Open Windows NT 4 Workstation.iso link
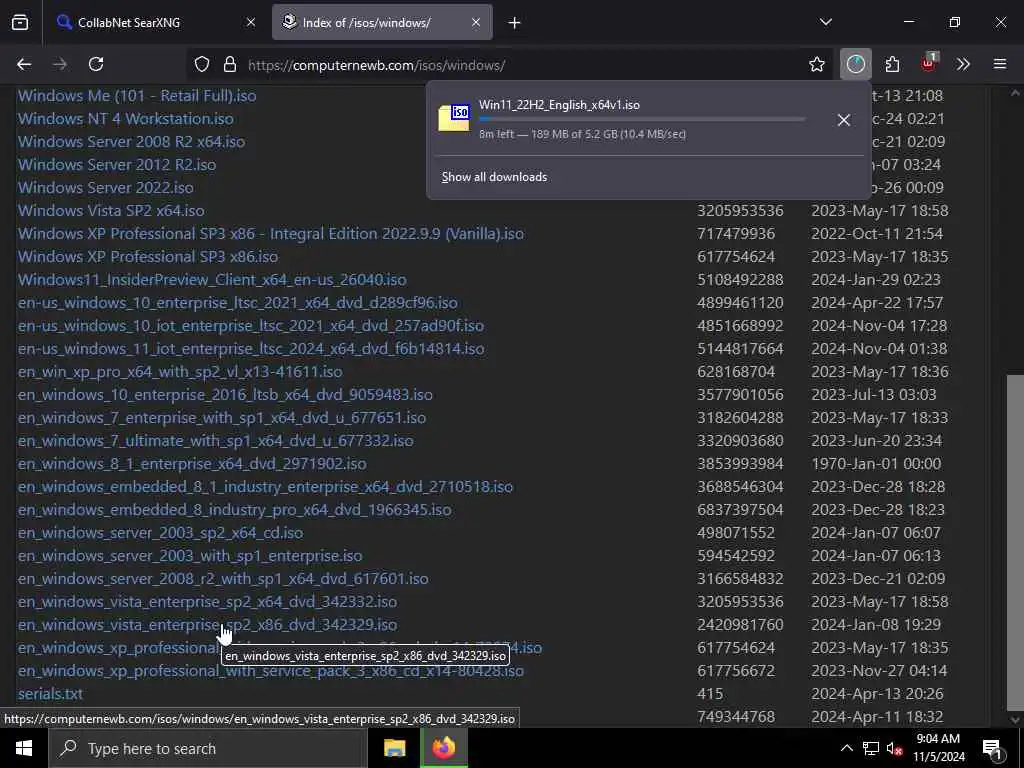This screenshot has height=768, width=1024. 125,119
